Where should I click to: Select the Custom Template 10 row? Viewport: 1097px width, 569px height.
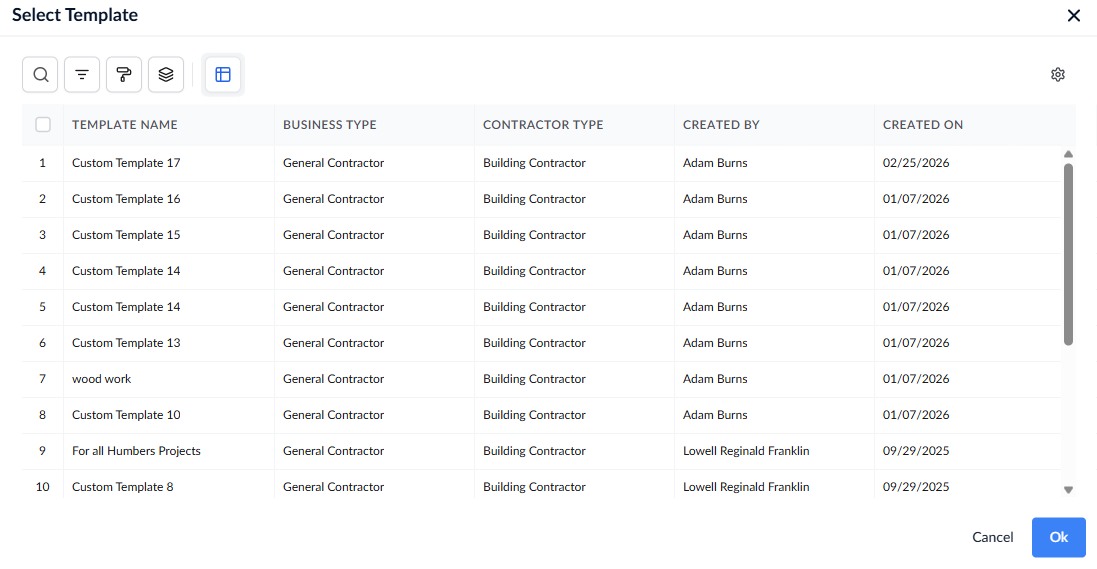(x=542, y=415)
